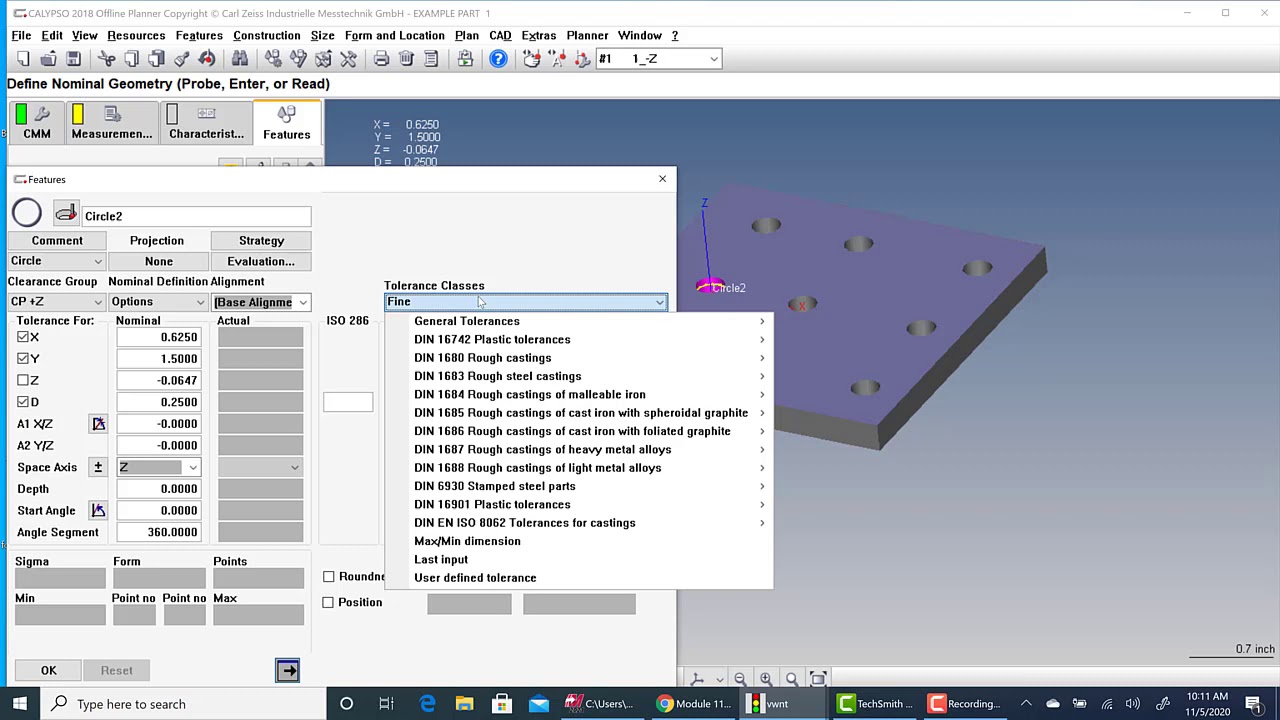Click the Evaluation... button
Viewport: 1280px width, 720px height.
tap(262, 261)
